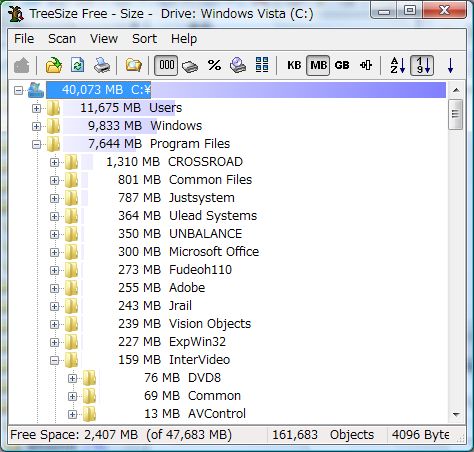Click the Adobe folder icon
Viewport: 474px width, 452px height.
tap(71, 288)
